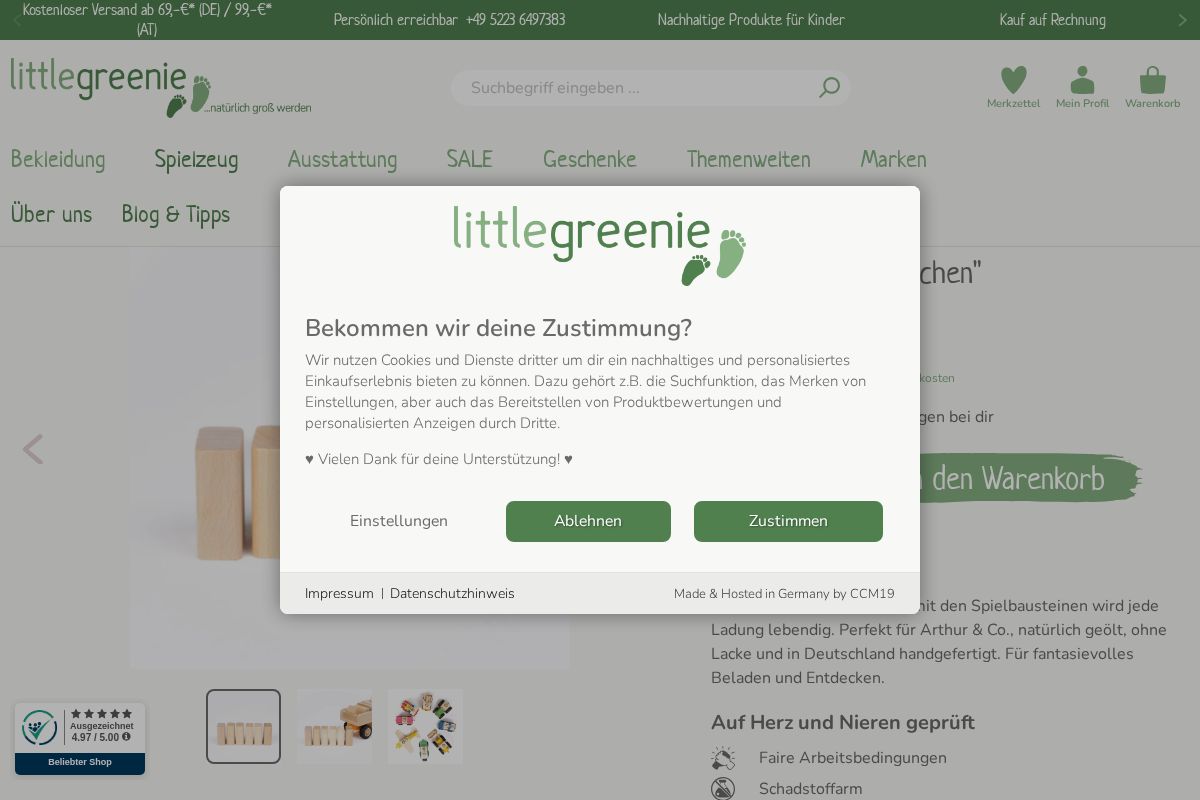The width and height of the screenshot is (1200, 800).
Task: Decline cookies with Ablehnen button
Action: [x=588, y=521]
